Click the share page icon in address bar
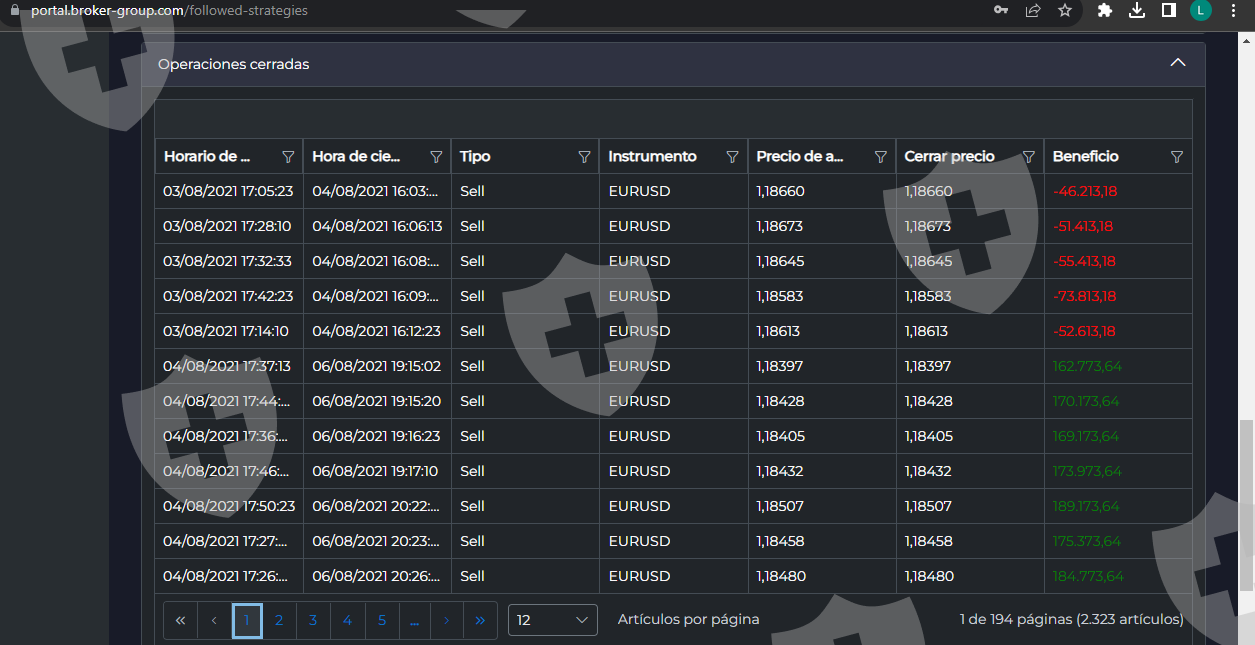The width and height of the screenshot is (1255, 645). [1033, 11]
